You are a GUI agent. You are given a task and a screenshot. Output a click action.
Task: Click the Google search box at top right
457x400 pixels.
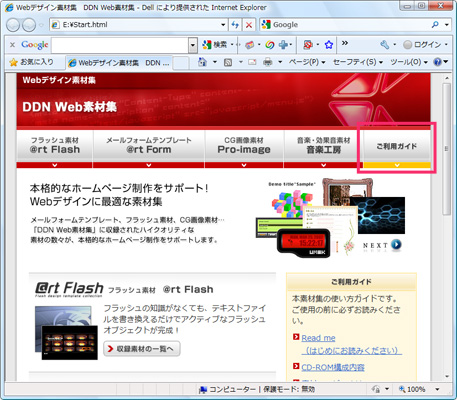tap(345, 25)
